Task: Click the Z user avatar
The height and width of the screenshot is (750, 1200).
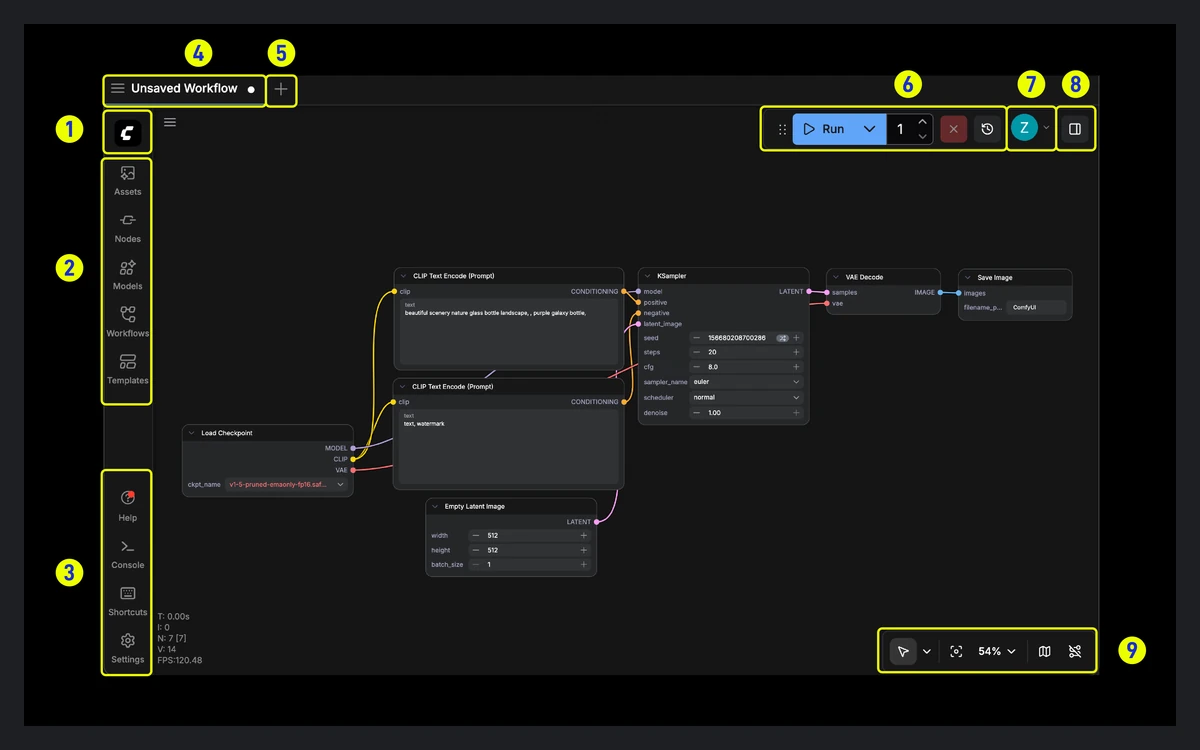Action: point(1024,128)
